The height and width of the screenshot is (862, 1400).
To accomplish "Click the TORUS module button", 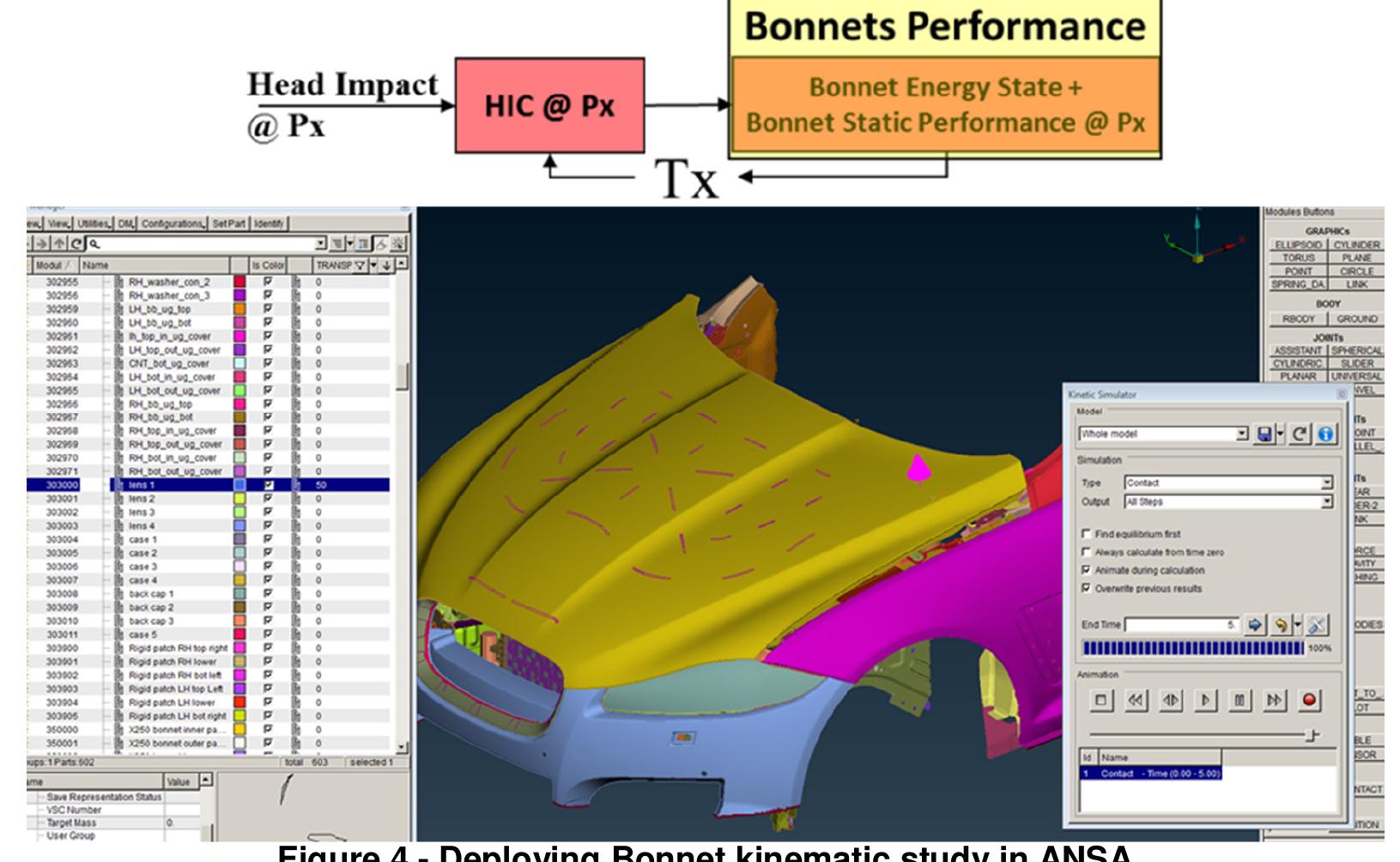I will (x=1299, y=258).
